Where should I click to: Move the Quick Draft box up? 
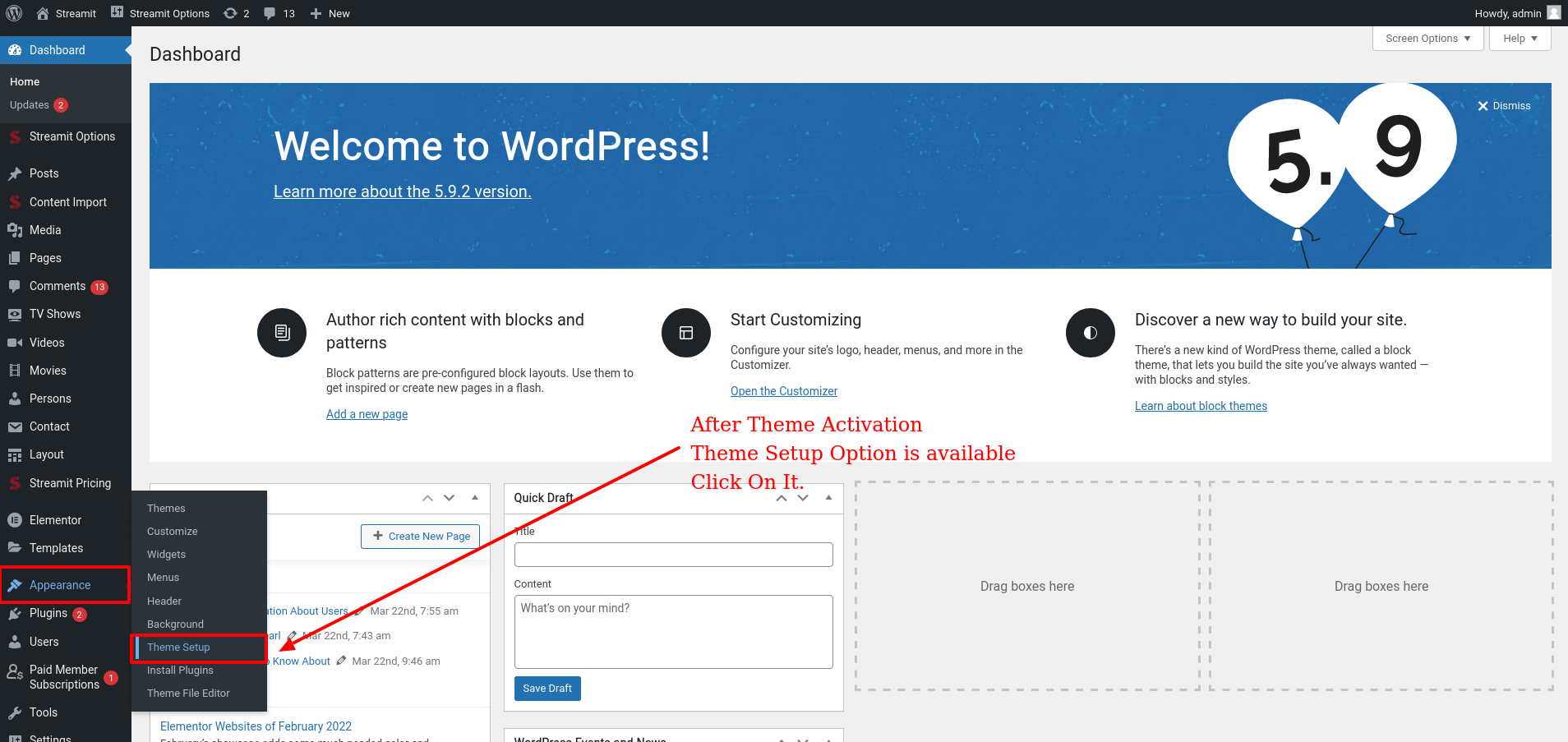pos(782,498)
